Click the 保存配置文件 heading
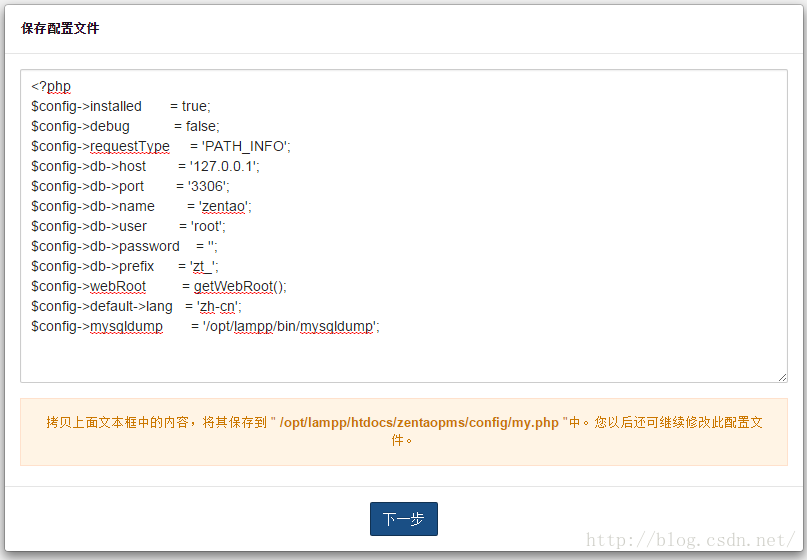This screenshot has height=560, width=807. (60, 28)
